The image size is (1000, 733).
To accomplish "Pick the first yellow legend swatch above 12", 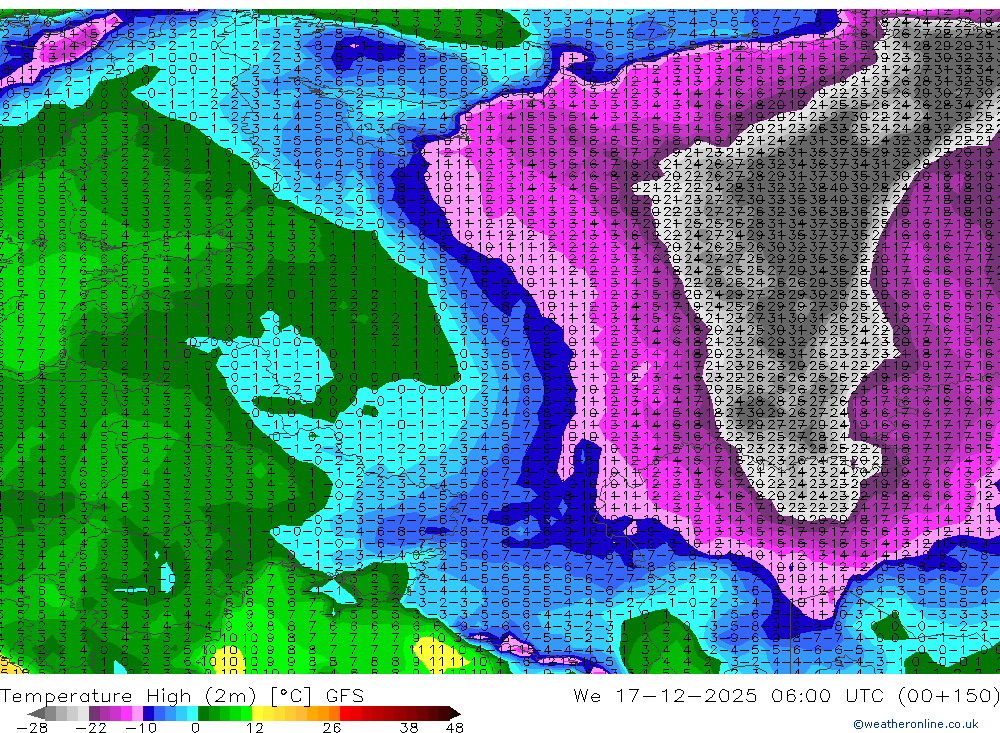I will tap(257, 714).
